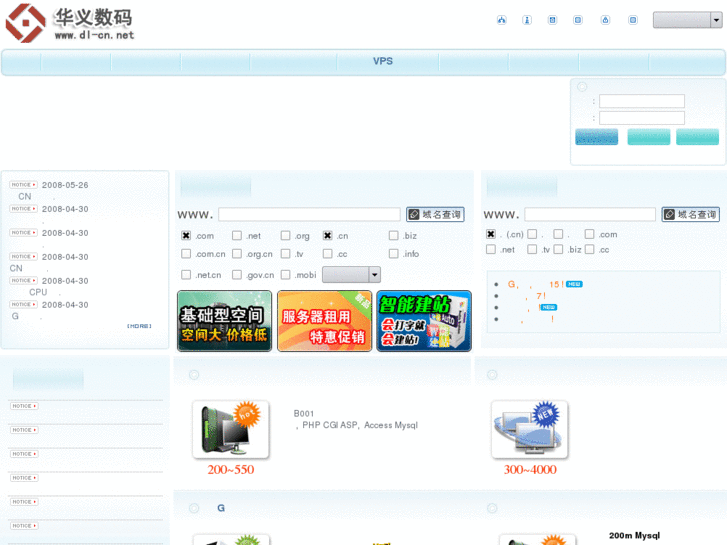Click the green server 'hot' icon
The image size is (727, 545).
coord(230,428)
